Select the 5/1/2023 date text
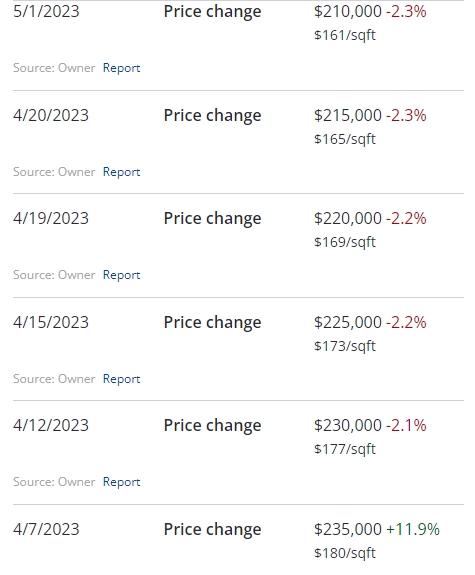Image resolution: width=475 pixels, height=575 pixels. click(46, 11)
